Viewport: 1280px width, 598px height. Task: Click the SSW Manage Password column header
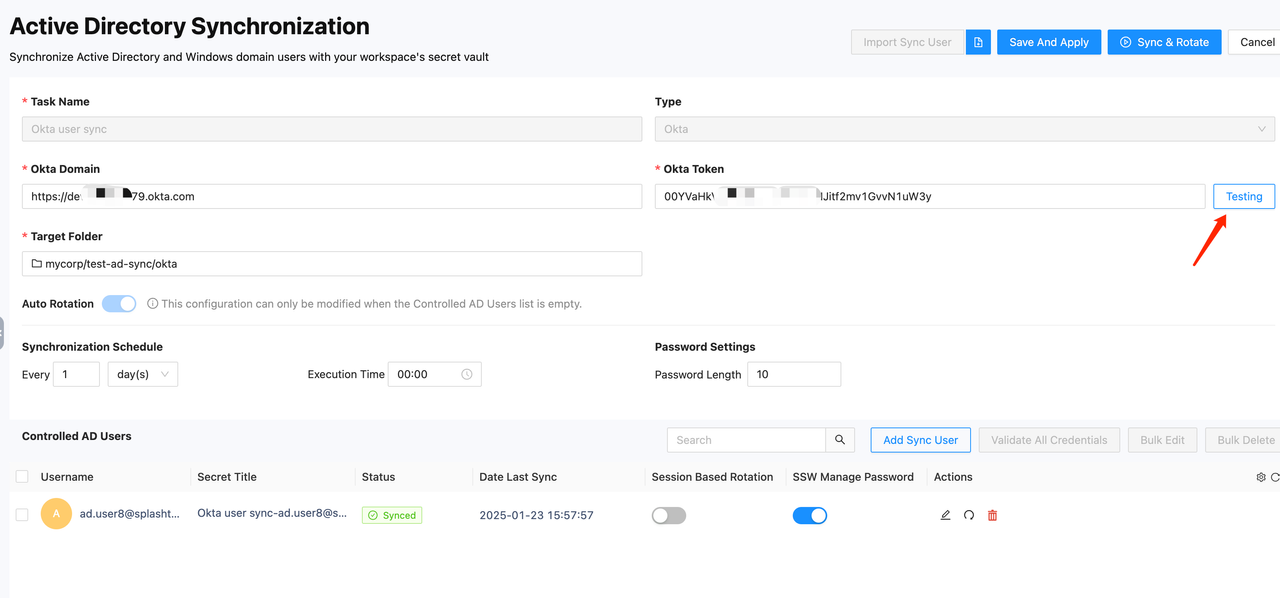[853, 477]
